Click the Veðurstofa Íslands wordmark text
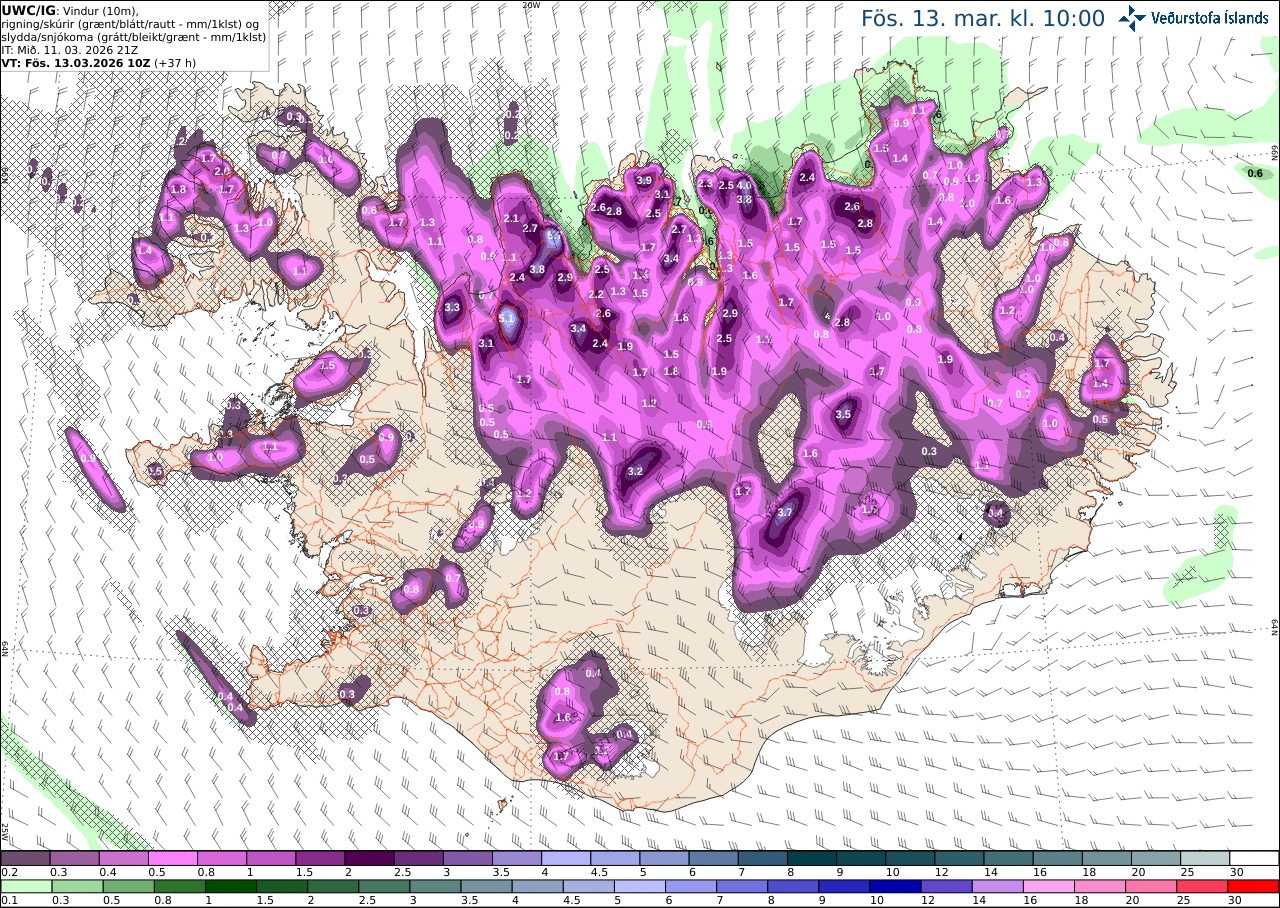1280x908 pixels. [x=1210, y=18]
